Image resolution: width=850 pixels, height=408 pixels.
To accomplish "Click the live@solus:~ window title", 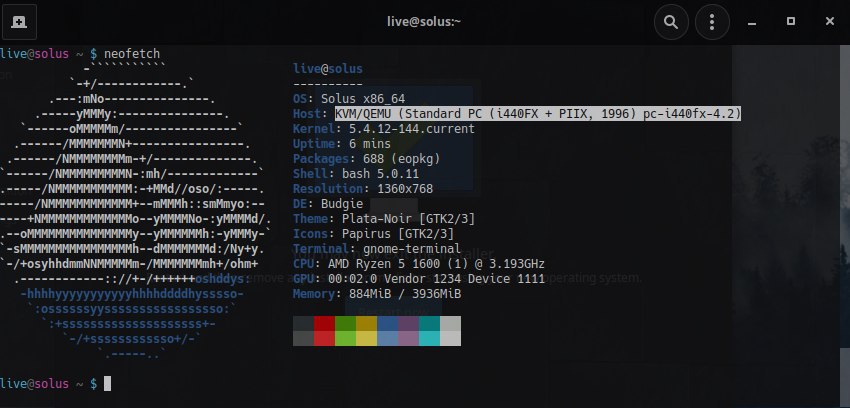I will (424, 22).
